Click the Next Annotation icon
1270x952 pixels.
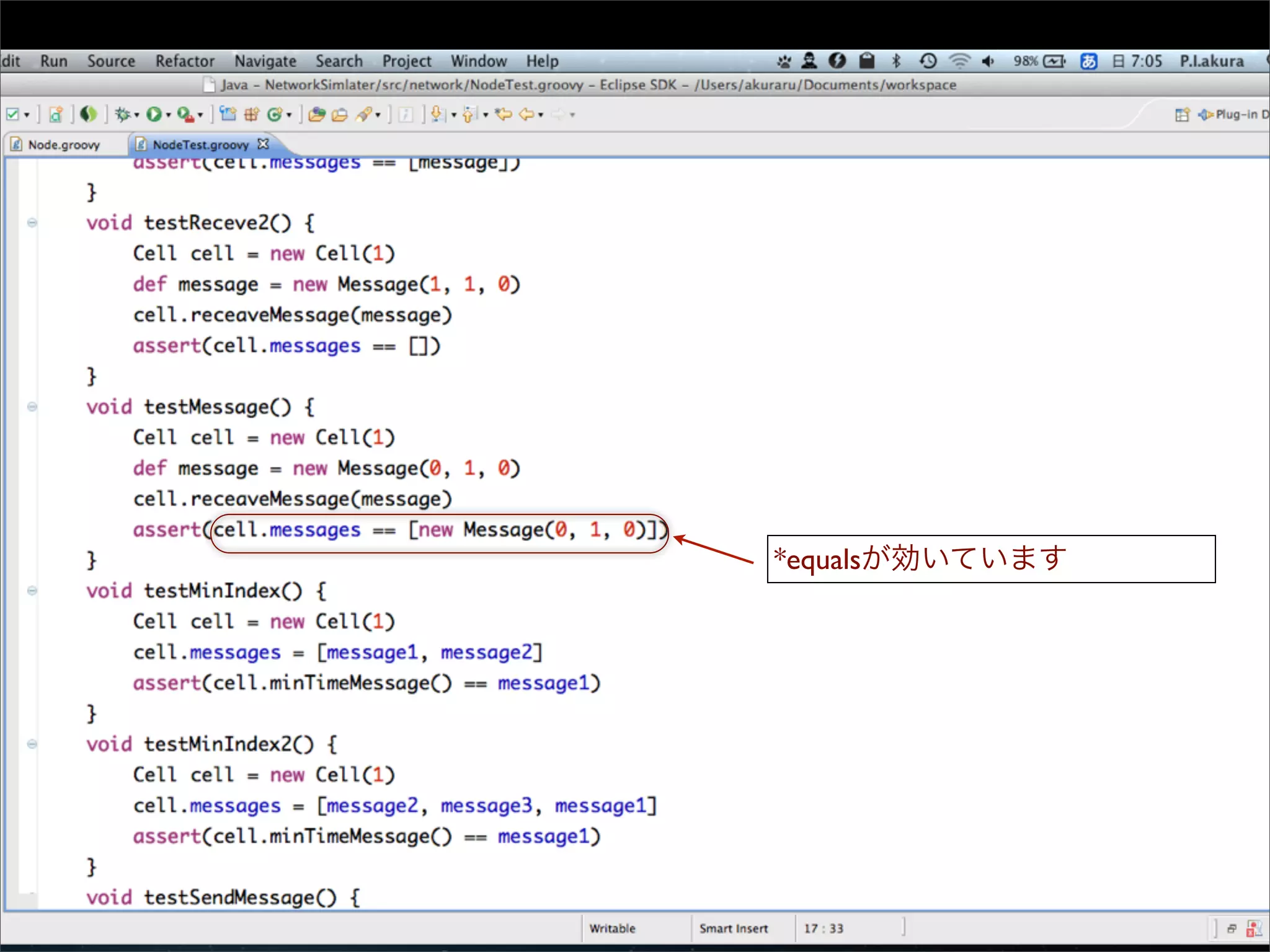[437, 115]
